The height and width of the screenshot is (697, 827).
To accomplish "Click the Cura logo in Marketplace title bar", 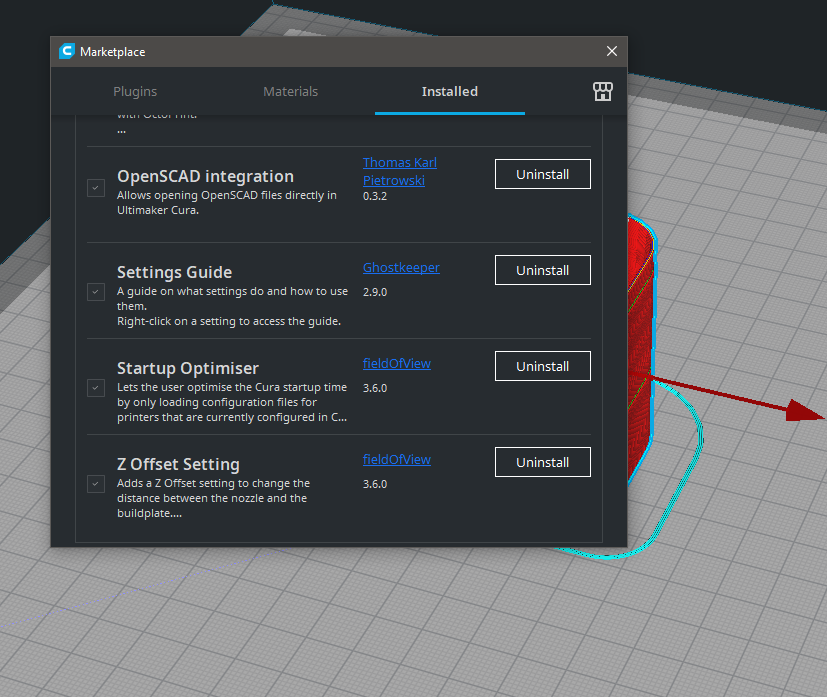I will pyautogui.click(x=67, y=51).
